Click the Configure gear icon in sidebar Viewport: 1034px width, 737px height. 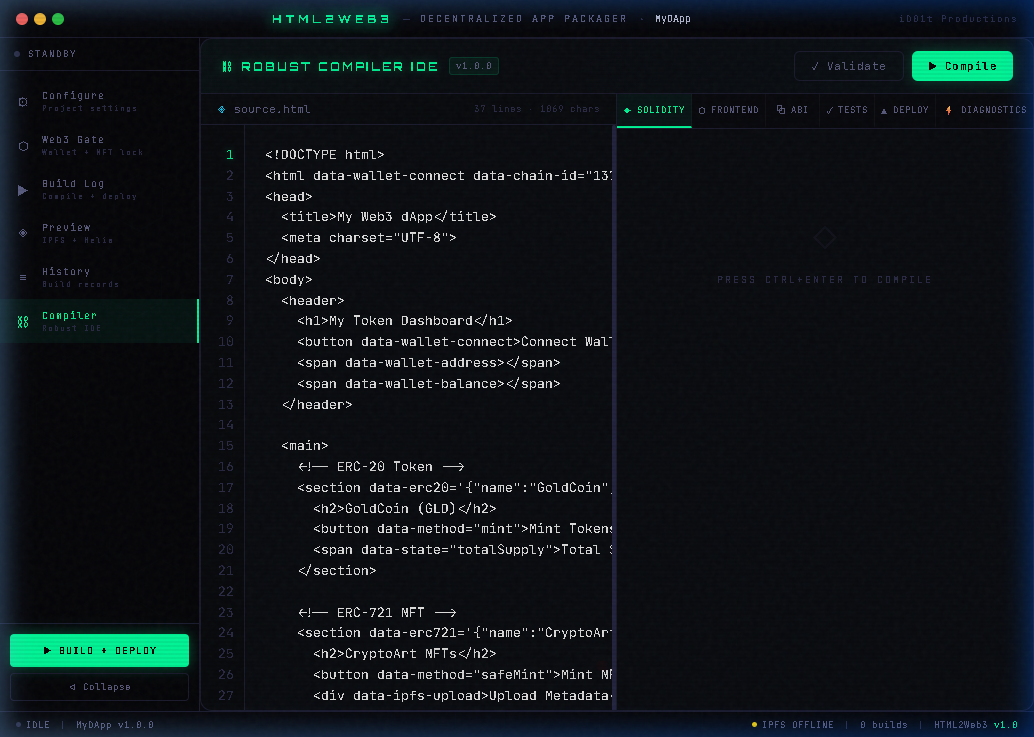pos(23,102)
